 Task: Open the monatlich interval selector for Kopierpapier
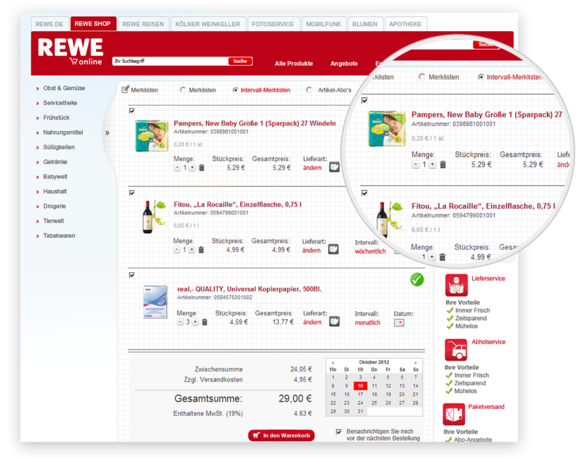[367, 323]
